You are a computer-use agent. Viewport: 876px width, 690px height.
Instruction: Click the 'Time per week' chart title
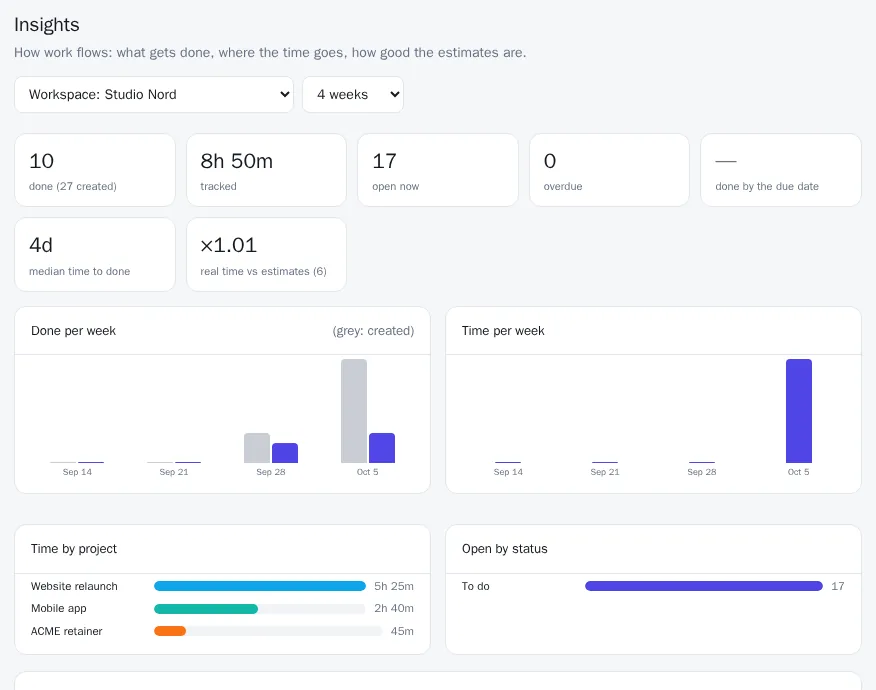point(503,331)
